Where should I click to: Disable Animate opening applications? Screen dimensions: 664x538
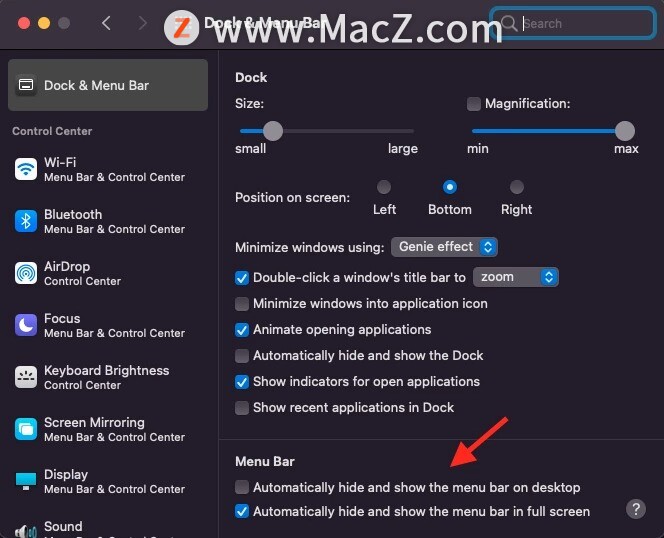(x=242, y=330)
